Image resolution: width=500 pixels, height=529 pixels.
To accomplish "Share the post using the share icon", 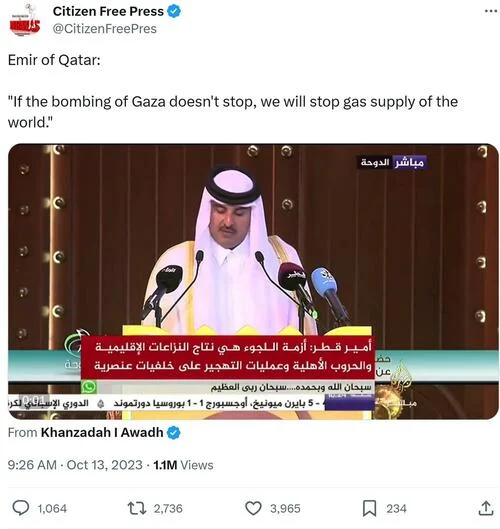I will (x=486, y=508).
